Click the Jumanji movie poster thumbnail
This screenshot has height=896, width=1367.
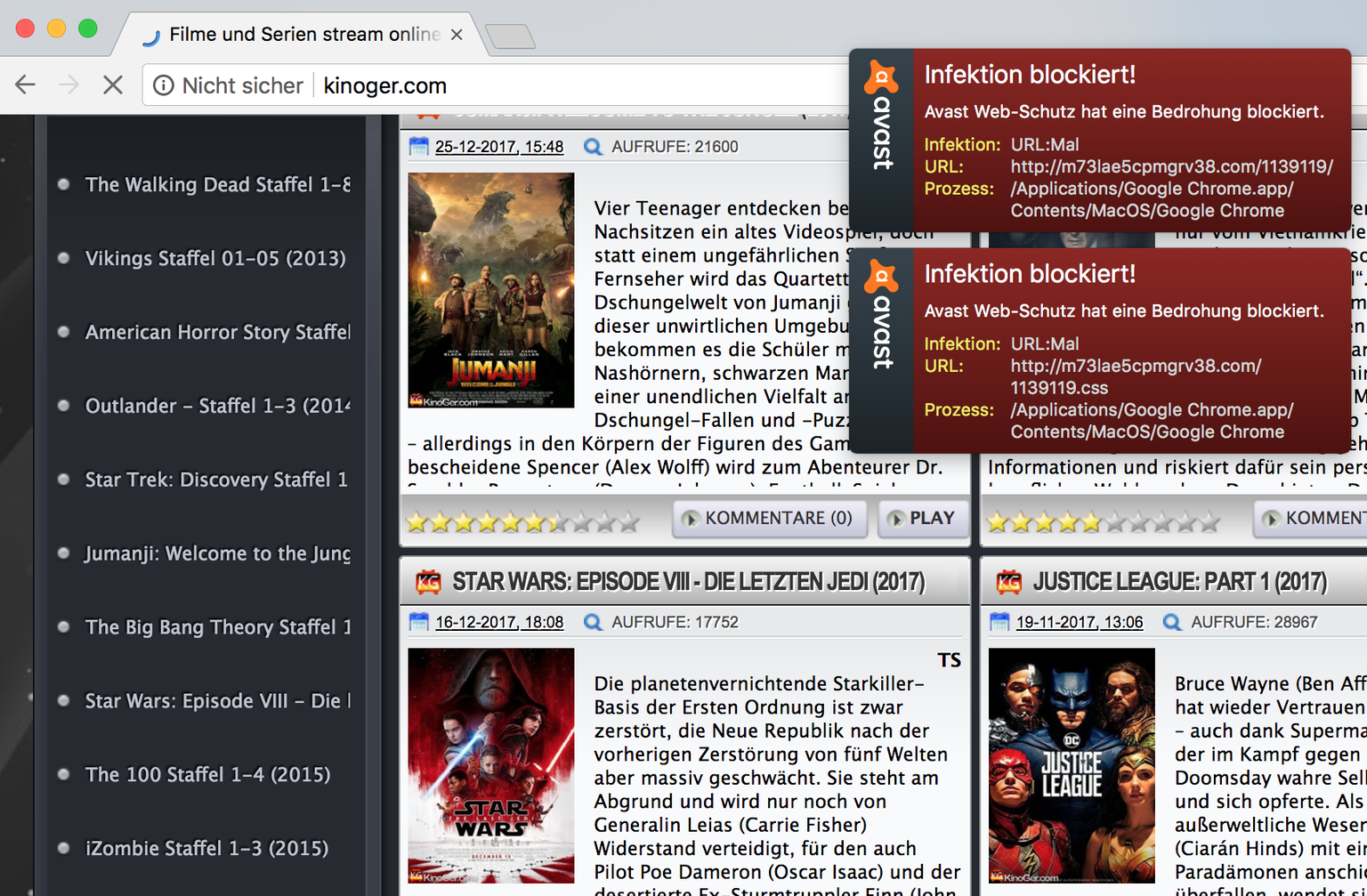point(490,290)
